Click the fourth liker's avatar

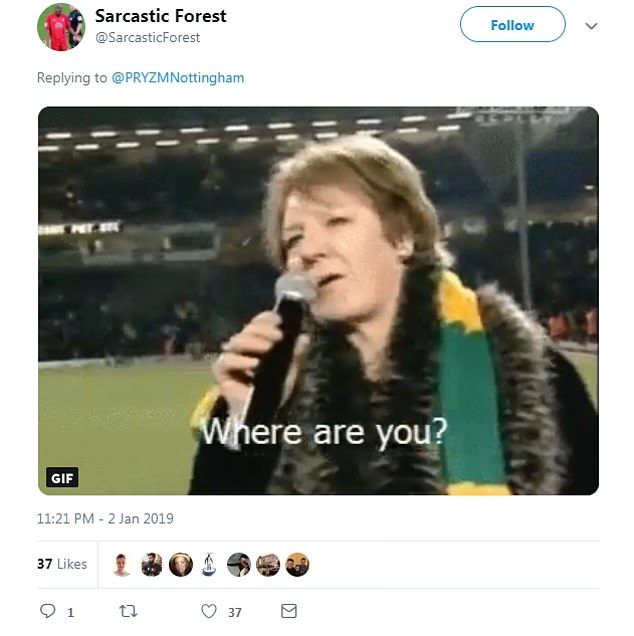coord(209,565)
